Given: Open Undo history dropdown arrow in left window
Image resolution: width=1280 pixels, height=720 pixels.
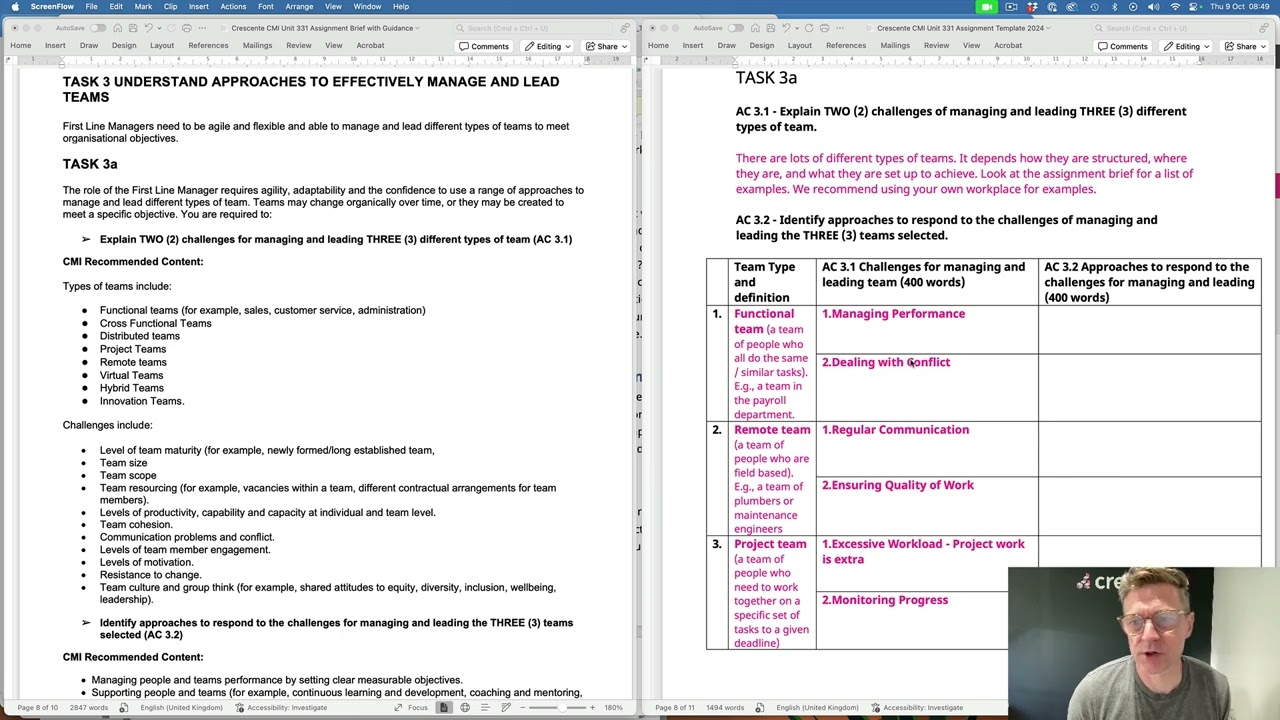Looking at the screenshot, I should [x=159, y=28].
